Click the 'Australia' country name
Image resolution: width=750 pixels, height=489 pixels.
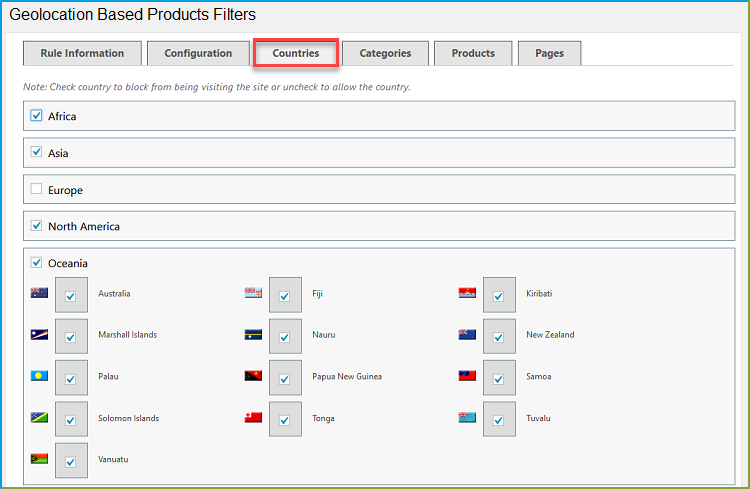pyautogui.click(x=114, y=293)
